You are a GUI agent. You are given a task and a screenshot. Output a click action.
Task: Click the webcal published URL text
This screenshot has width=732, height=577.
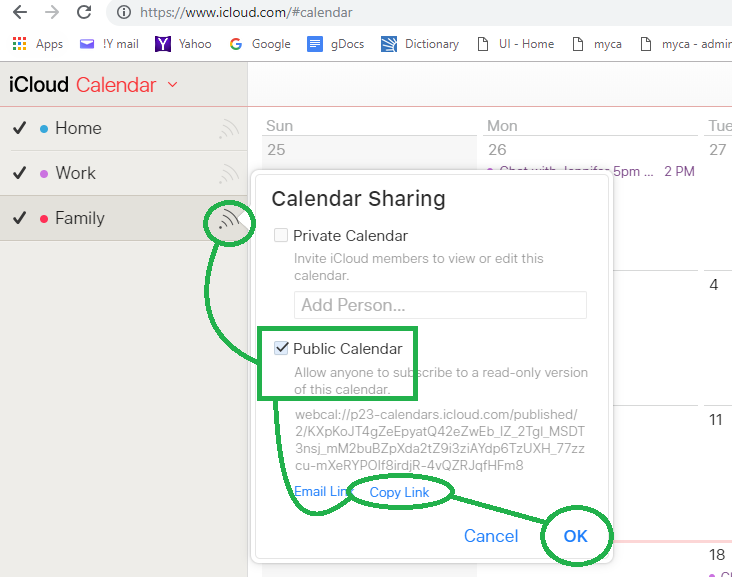coord(440,440)
